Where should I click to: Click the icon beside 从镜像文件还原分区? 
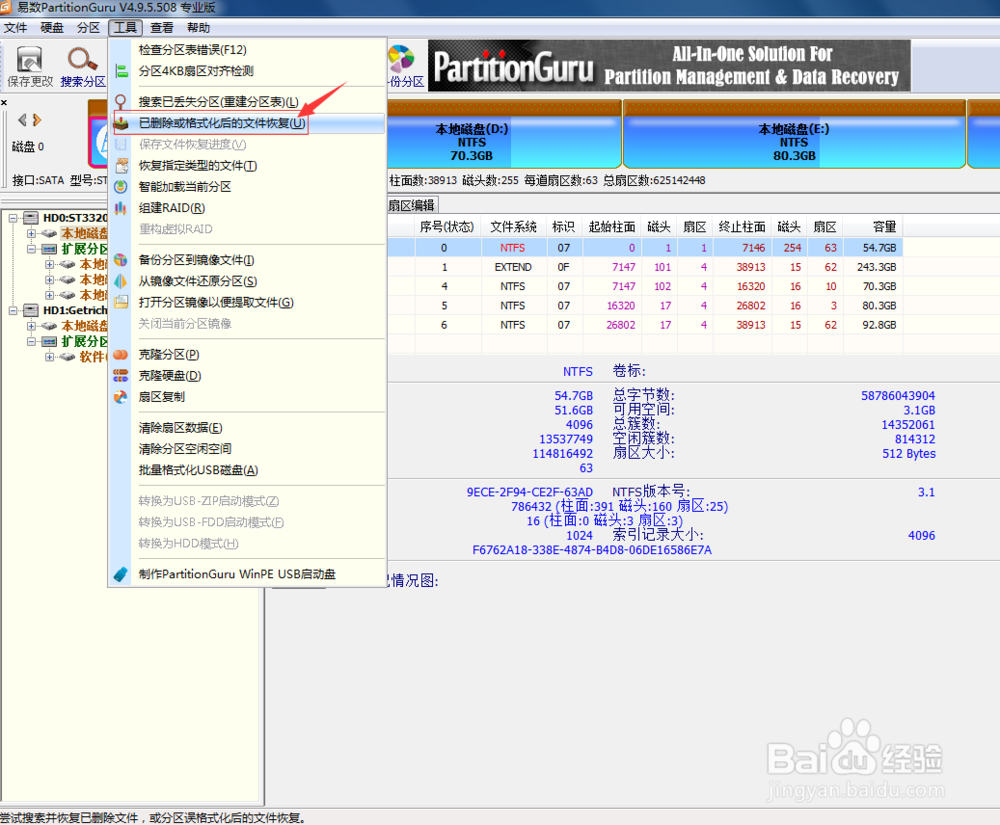(x=121, y=281)
